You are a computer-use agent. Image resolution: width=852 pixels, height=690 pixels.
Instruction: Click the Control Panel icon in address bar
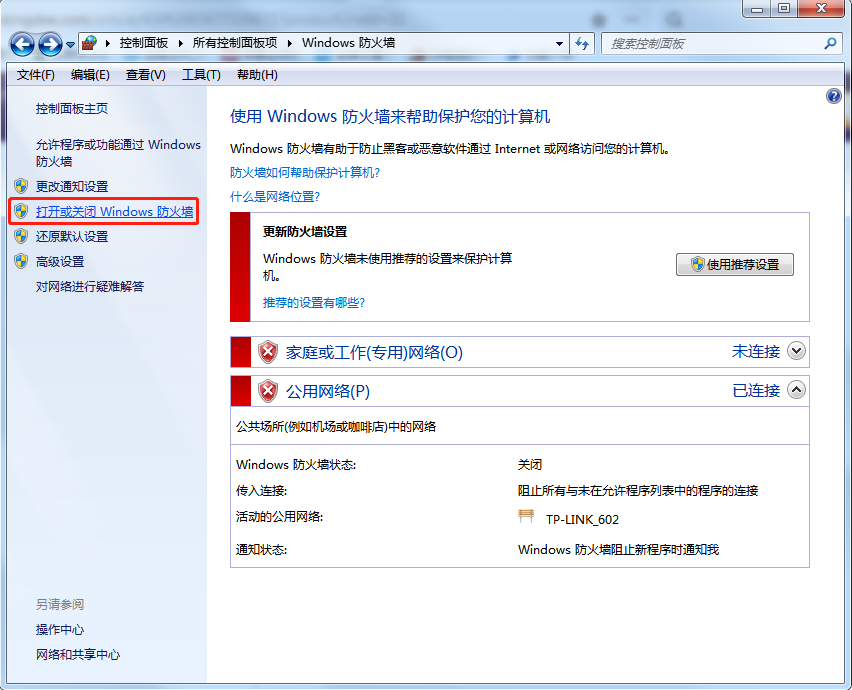90,43
